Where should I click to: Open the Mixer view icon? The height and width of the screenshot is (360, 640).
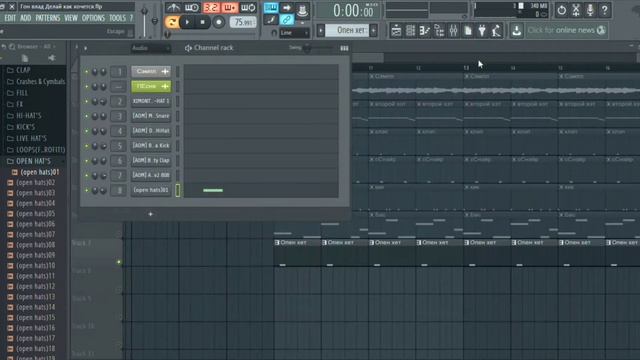[x=453, y=31]
